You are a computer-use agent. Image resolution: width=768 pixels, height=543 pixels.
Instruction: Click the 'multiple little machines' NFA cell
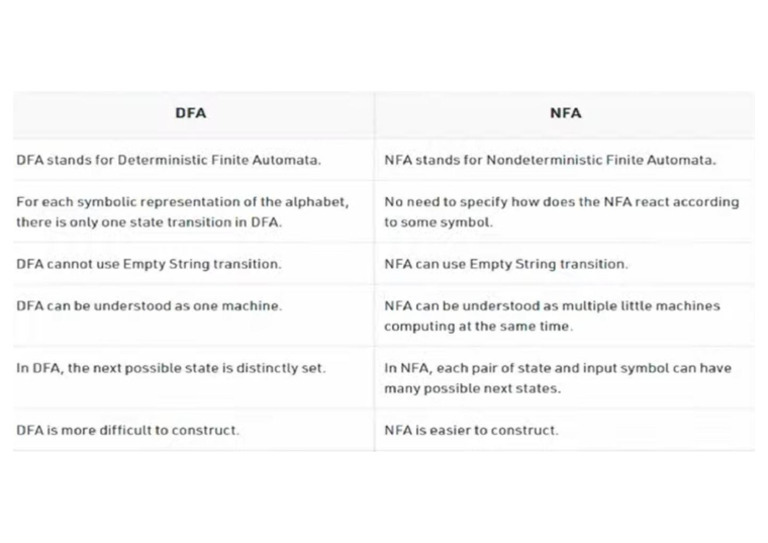click(552, 316)
